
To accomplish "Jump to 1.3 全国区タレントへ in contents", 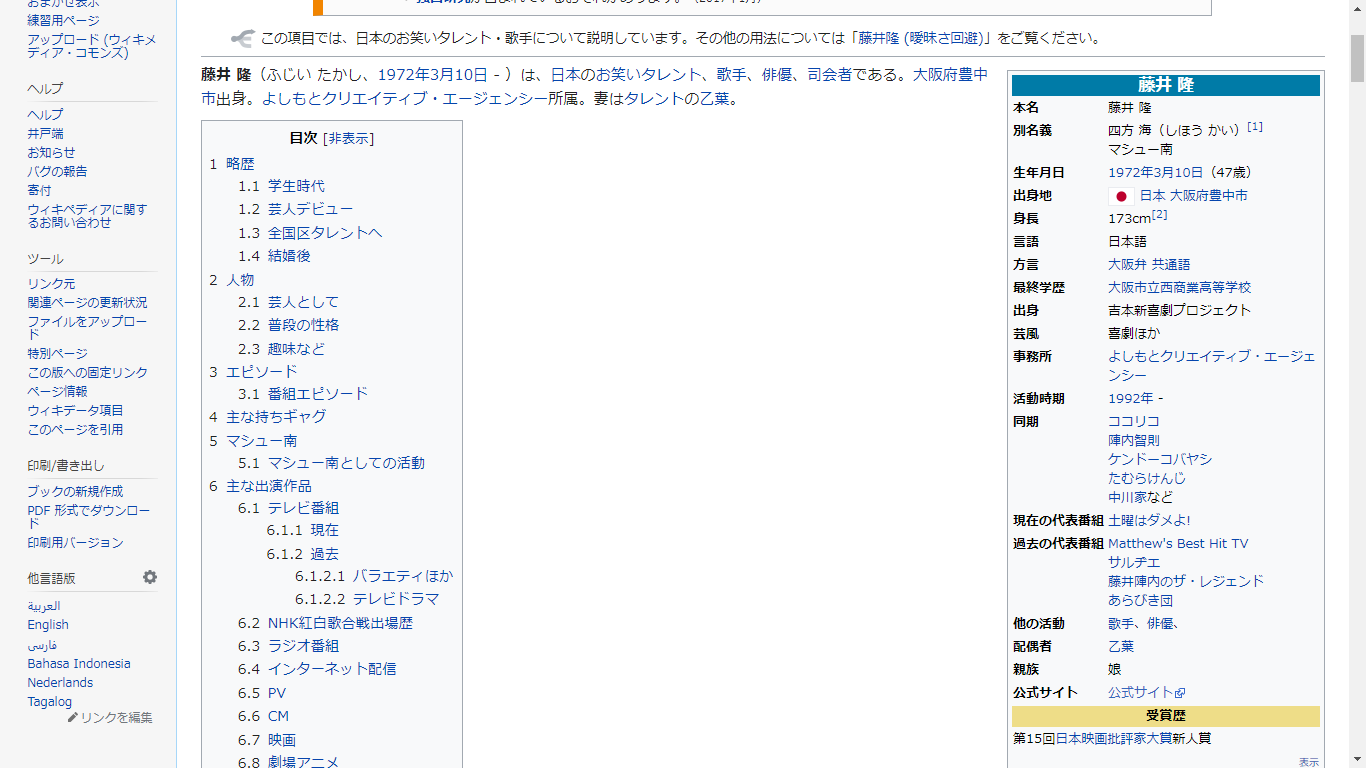I will point(310,233).
